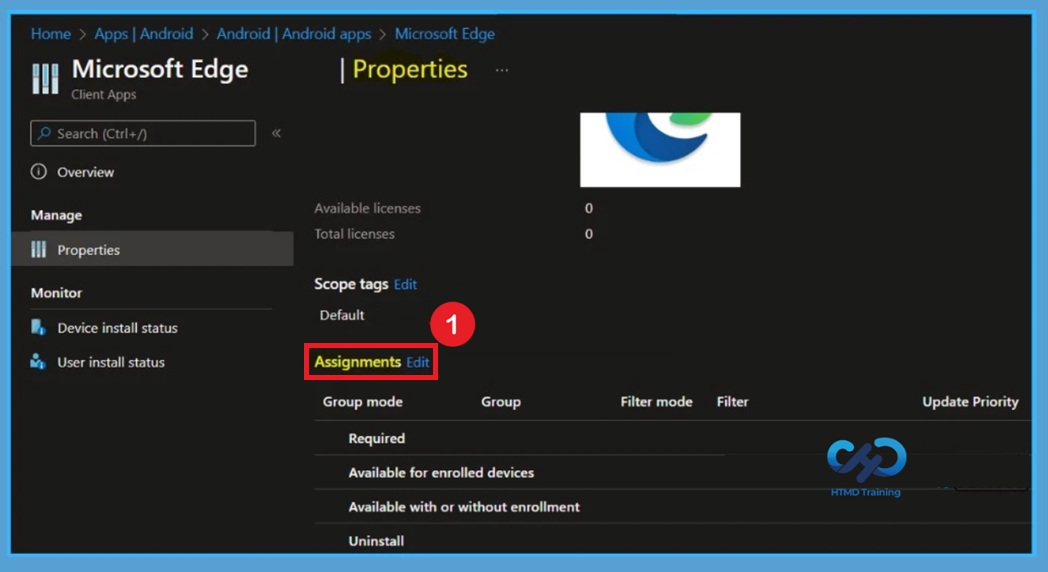Viewport: 1048px width, 572px height.
Task: Click the Group column header
Action: coord(501,402)
